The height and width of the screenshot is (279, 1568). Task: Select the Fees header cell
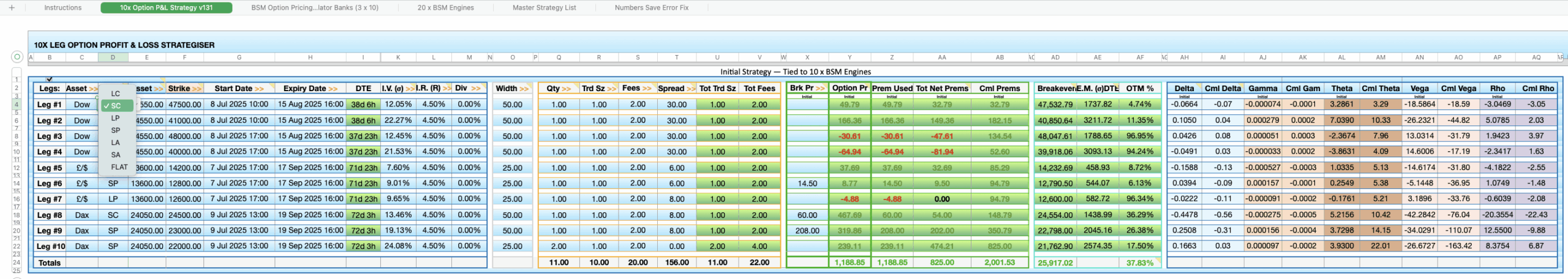coord(637,88)
